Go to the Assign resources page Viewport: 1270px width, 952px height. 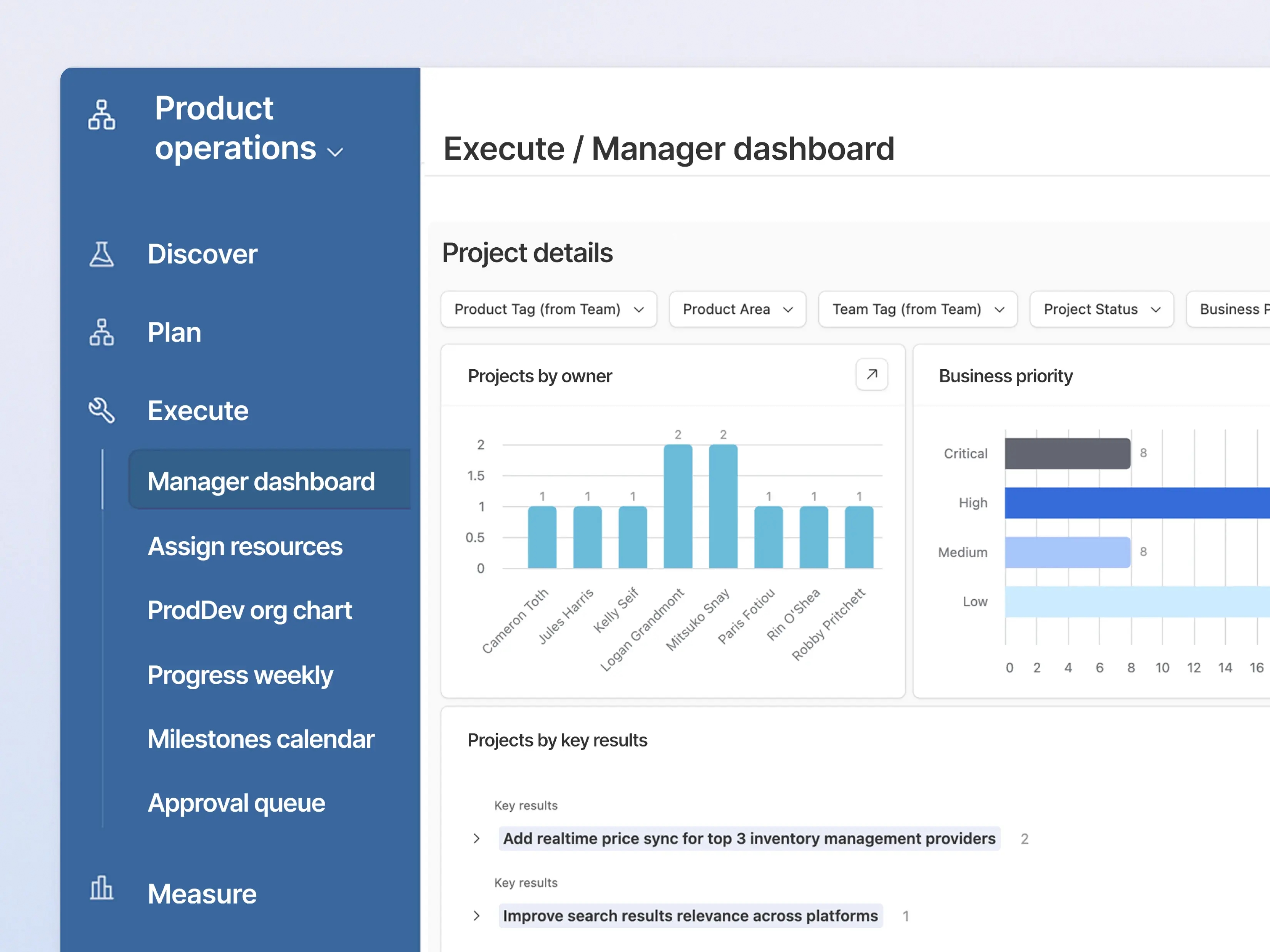[245, 546]
